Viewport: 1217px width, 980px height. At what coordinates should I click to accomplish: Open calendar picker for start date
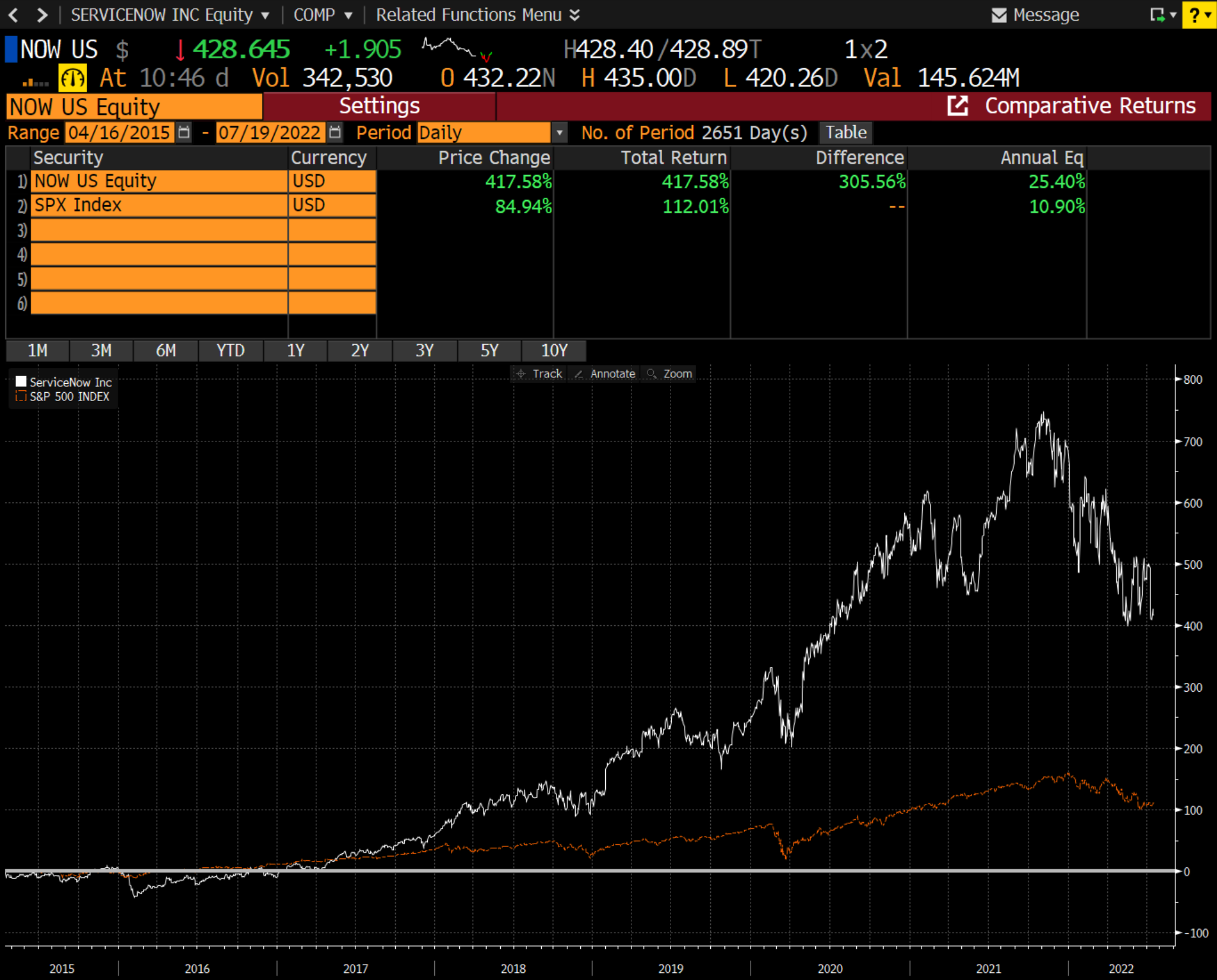[x=184, y=132]
